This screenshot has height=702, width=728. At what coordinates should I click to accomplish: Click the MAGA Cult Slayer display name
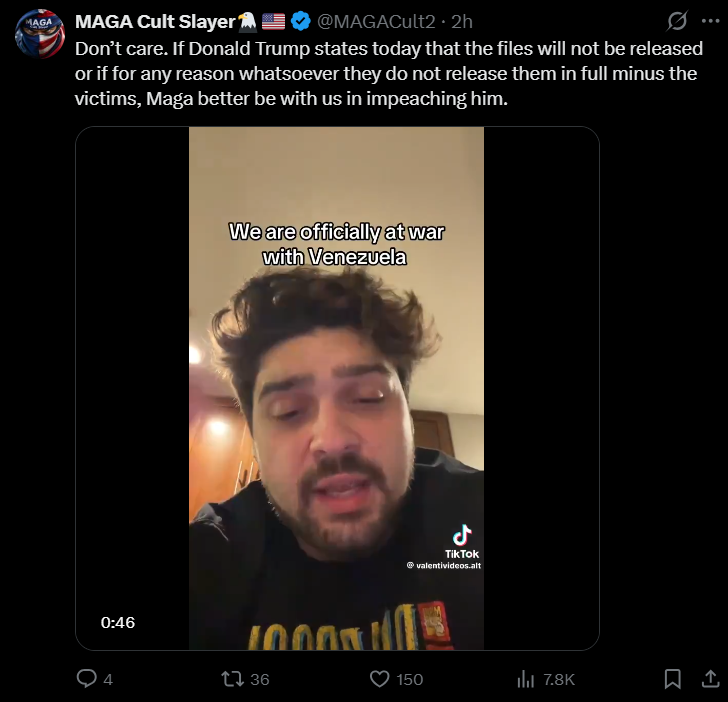pos(156,22)
